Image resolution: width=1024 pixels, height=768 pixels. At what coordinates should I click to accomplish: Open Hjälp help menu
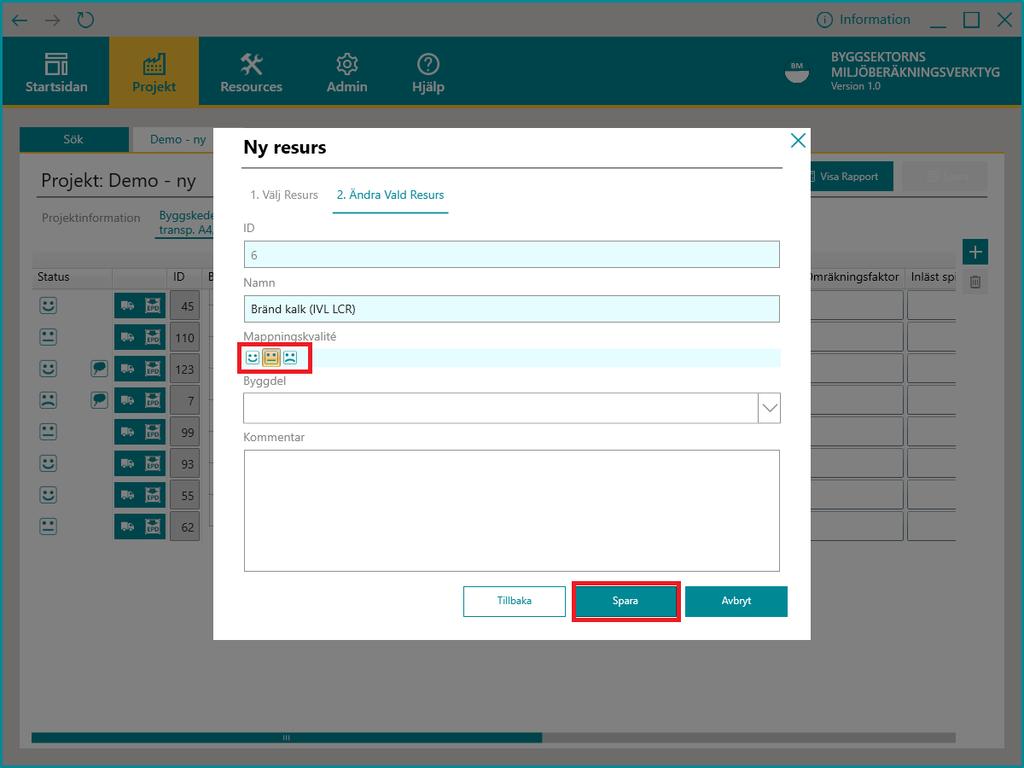point(428,72)
